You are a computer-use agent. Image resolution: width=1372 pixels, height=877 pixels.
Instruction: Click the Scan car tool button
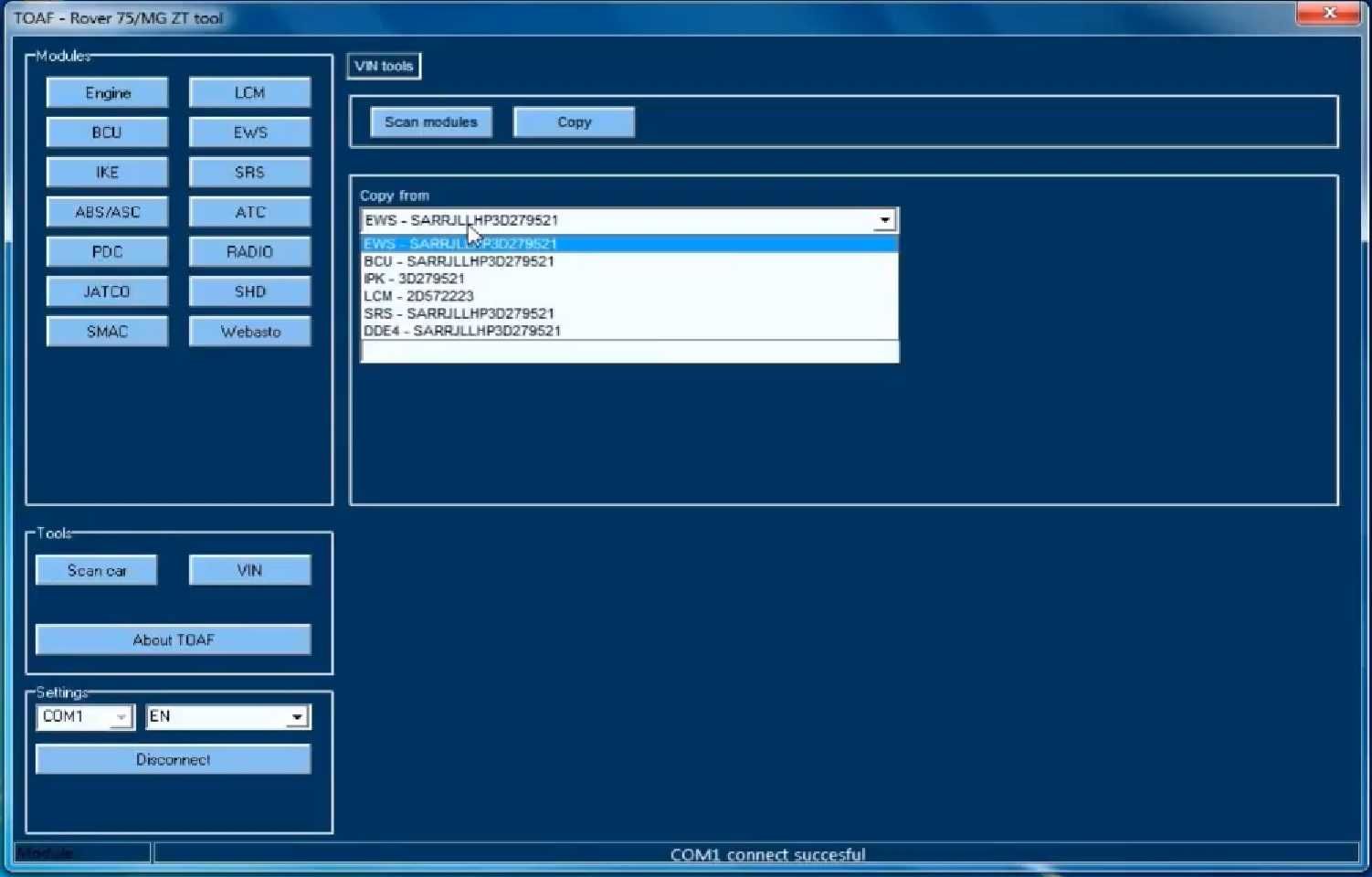[96, 571]
